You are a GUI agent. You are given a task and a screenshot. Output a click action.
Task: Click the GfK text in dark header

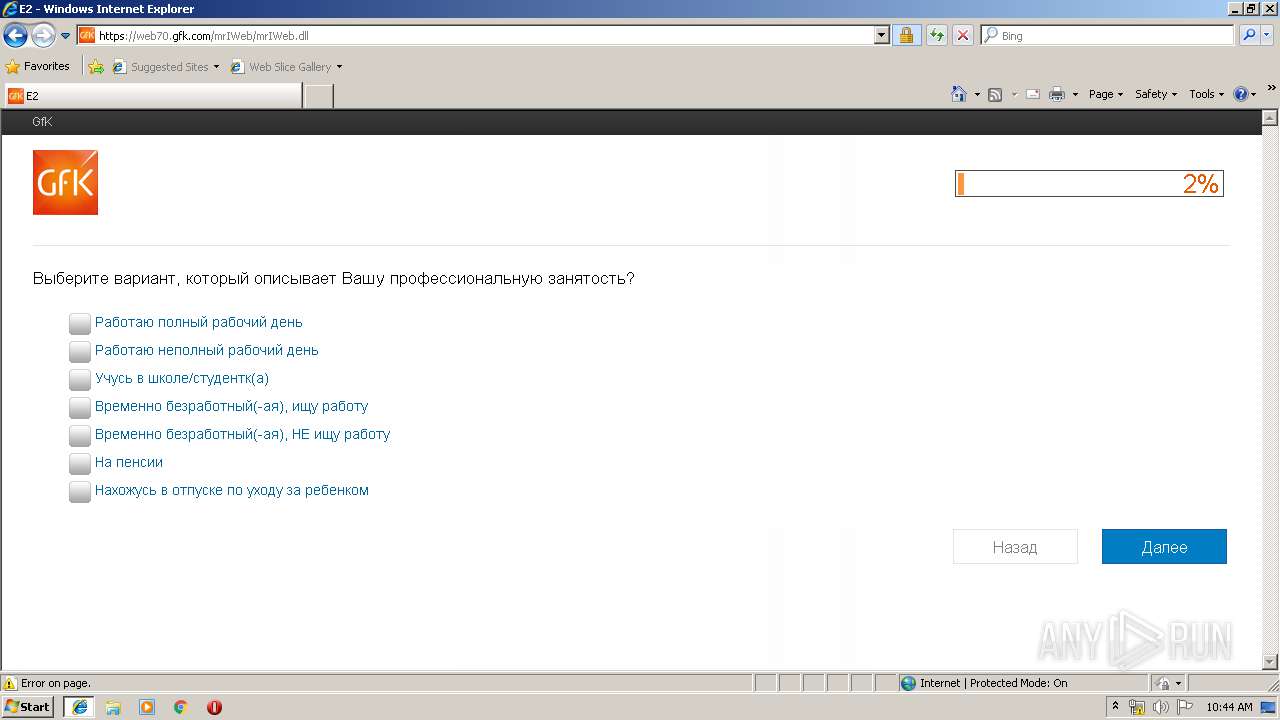42,121
